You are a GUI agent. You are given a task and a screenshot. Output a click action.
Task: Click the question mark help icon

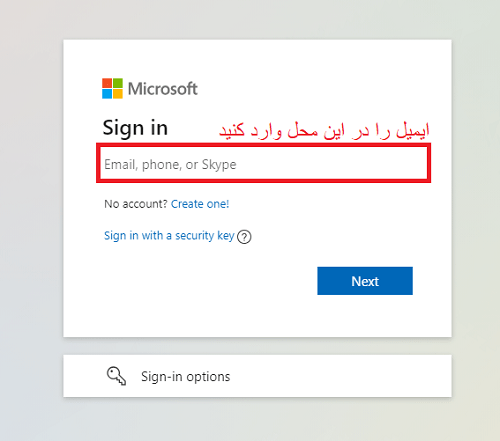[244, 237]
